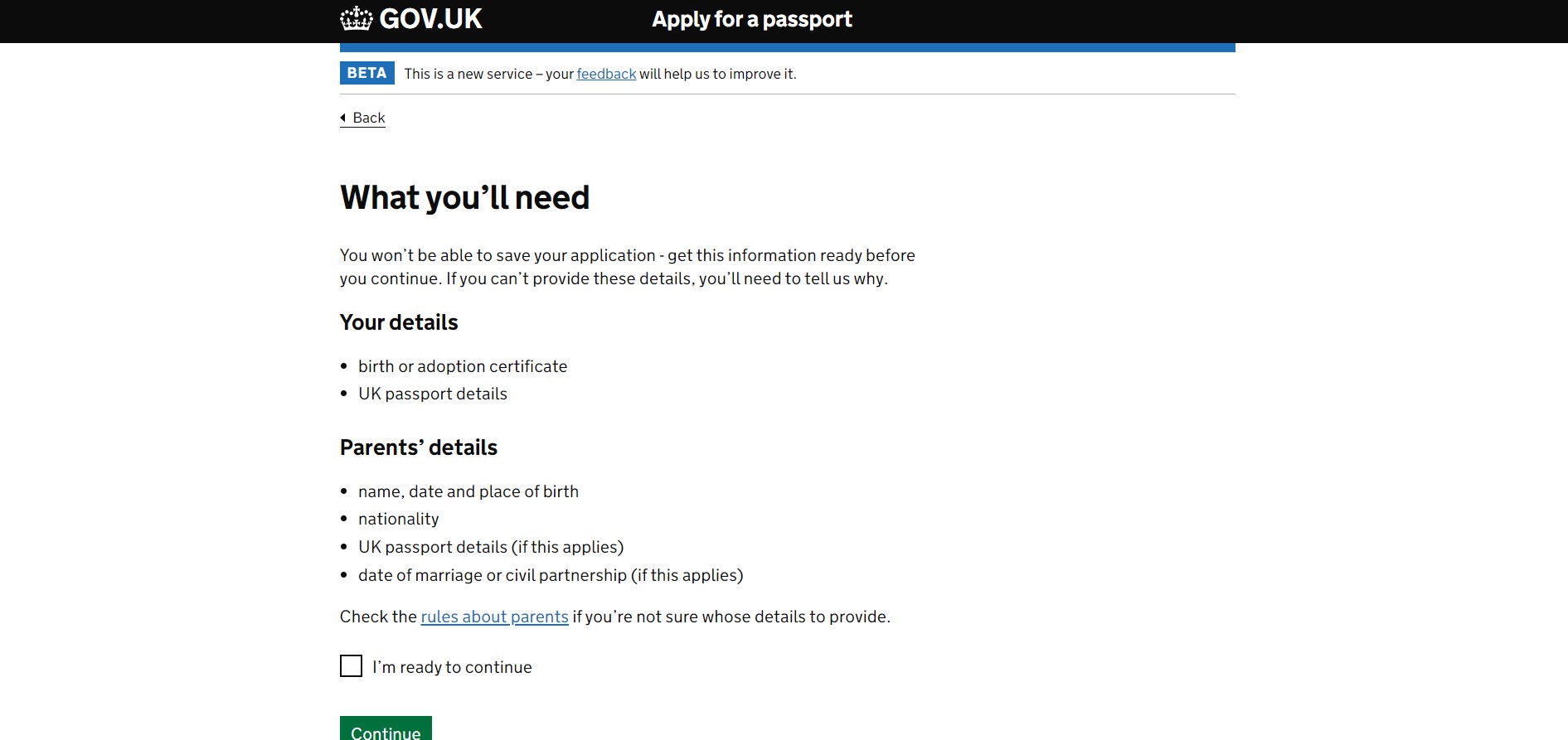The height and width of the screenshot is (740, 1568).
Task: Click the back arrow caret icon
Action: pyautogui.click(x=343, y=118)
